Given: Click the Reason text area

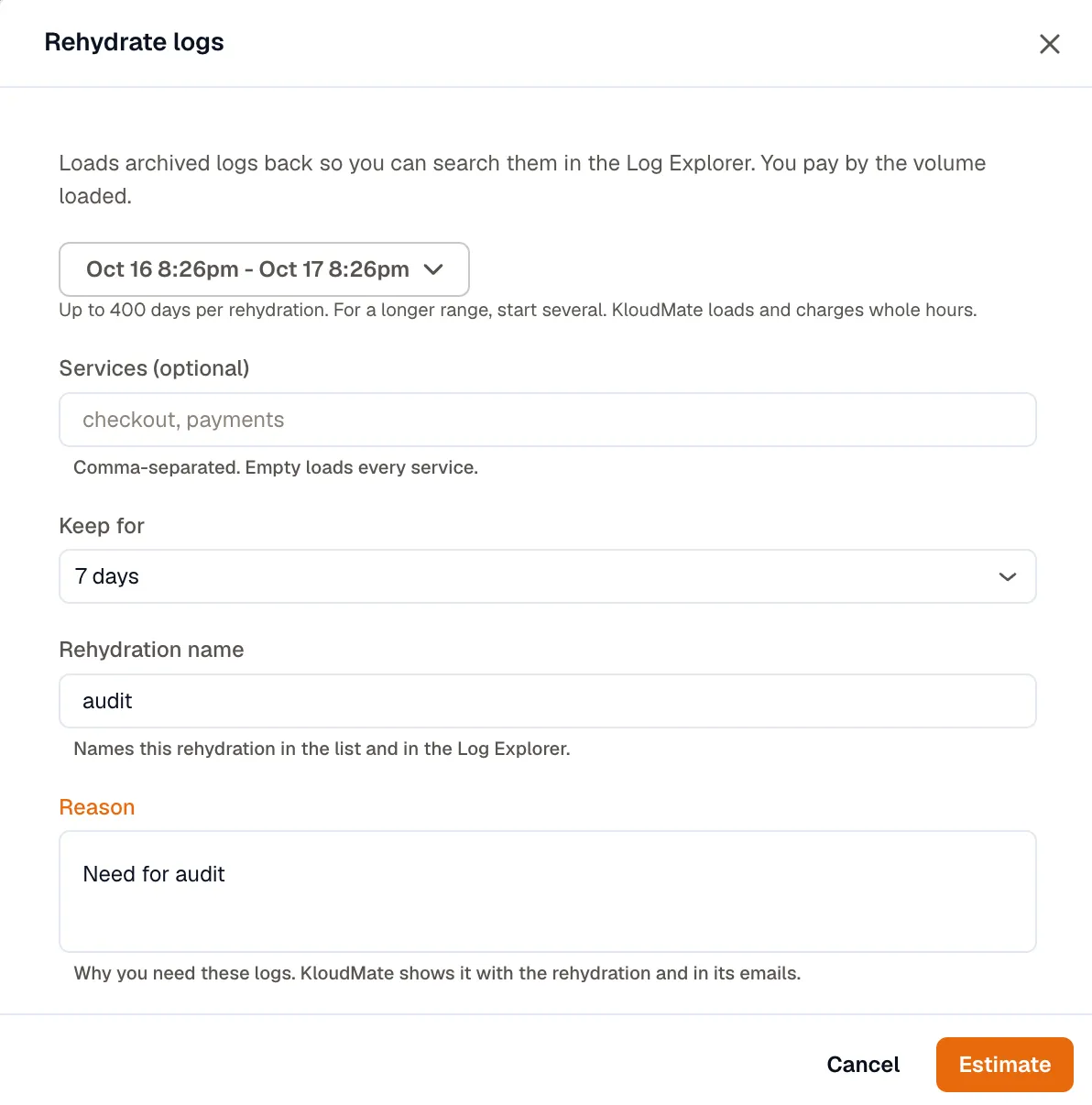Looking at the screenshot, I should click(x=548, y=892).
